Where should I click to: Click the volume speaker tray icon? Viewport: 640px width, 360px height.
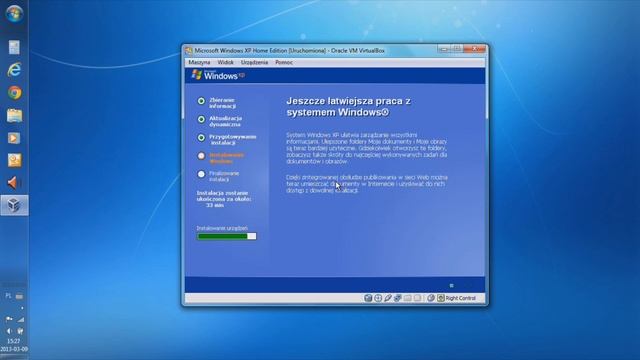click(x=9, y=331)
